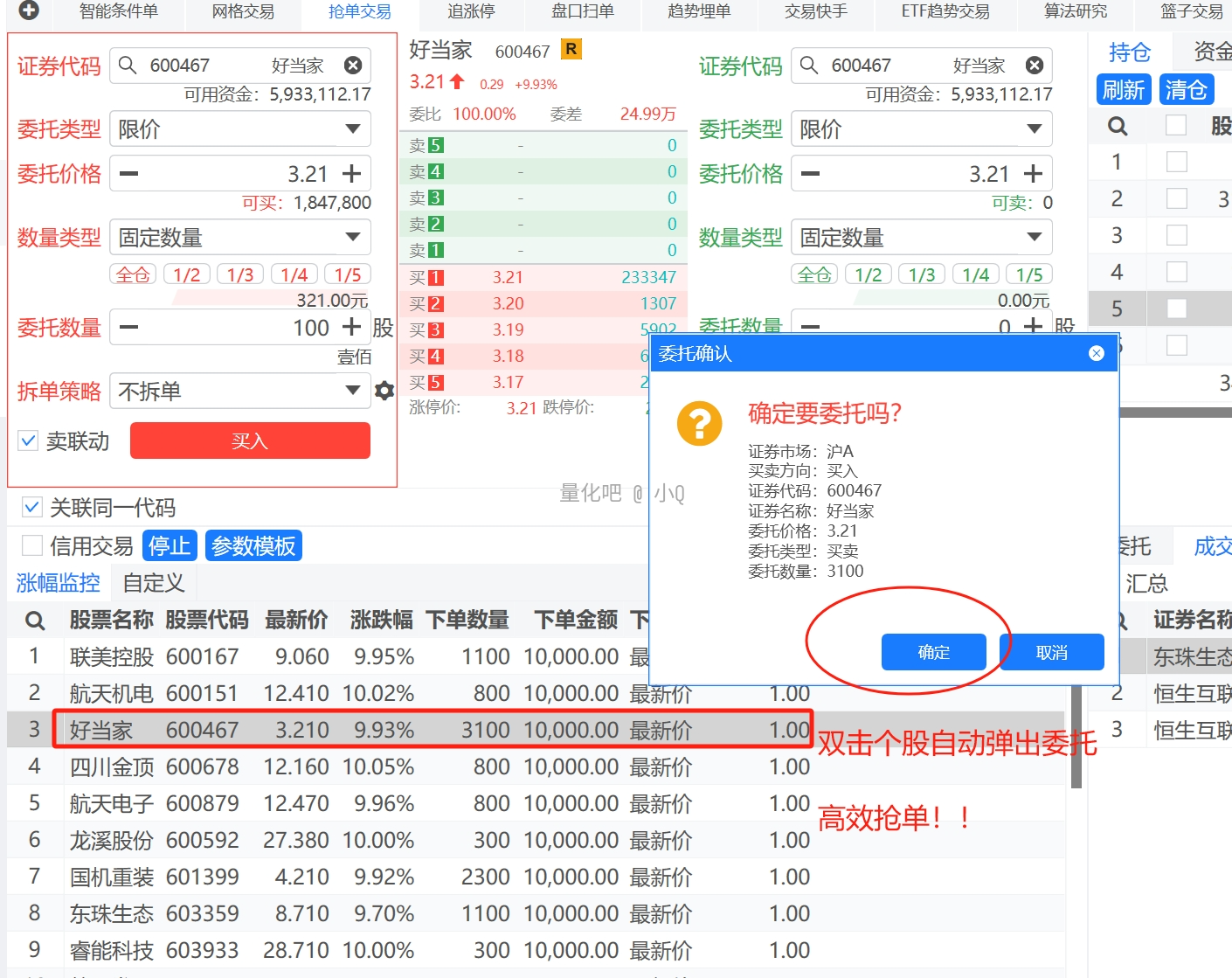Increase buy price with the plus icon

click(351, 174)
